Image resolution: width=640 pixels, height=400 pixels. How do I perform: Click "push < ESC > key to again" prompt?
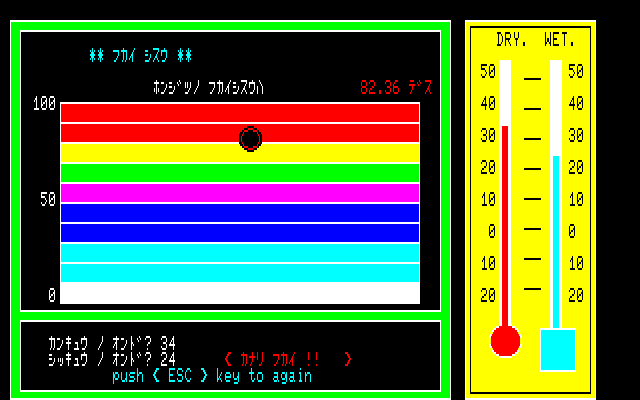tap(212, 376)
